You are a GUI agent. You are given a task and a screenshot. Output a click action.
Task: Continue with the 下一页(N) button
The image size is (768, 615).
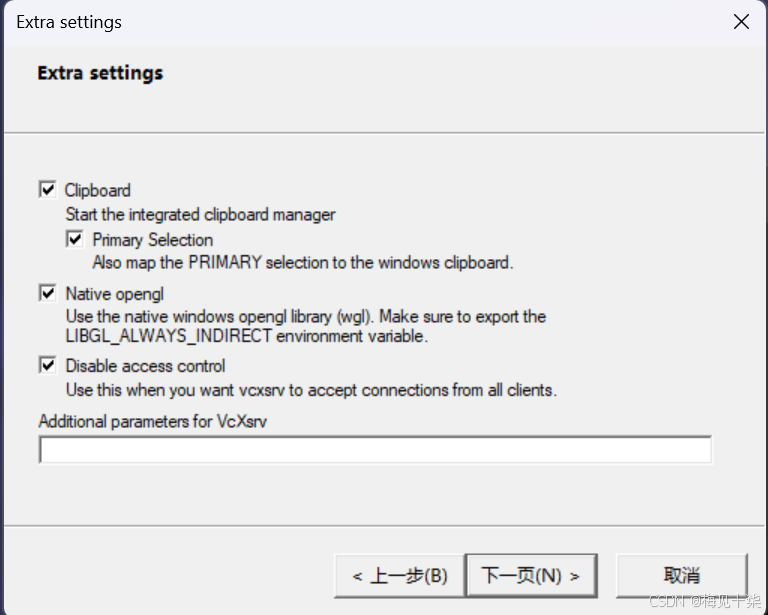coord(531,576)
